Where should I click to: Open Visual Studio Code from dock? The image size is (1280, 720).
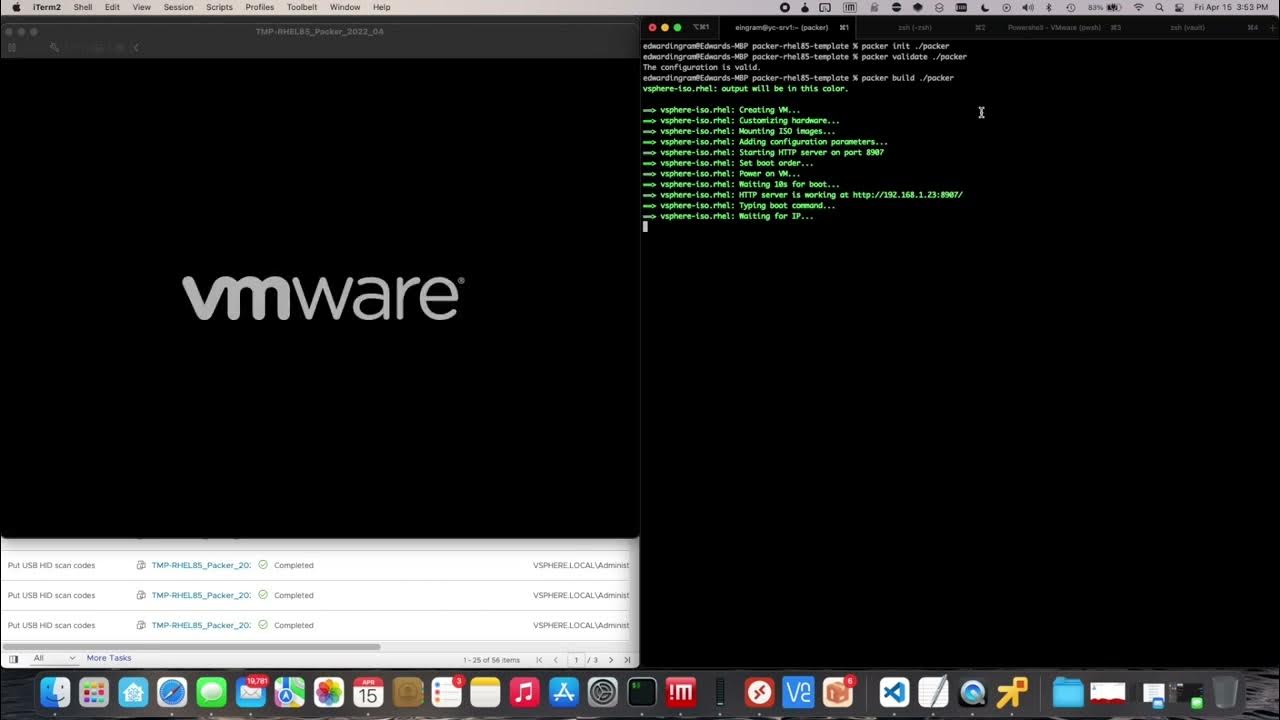894,692
